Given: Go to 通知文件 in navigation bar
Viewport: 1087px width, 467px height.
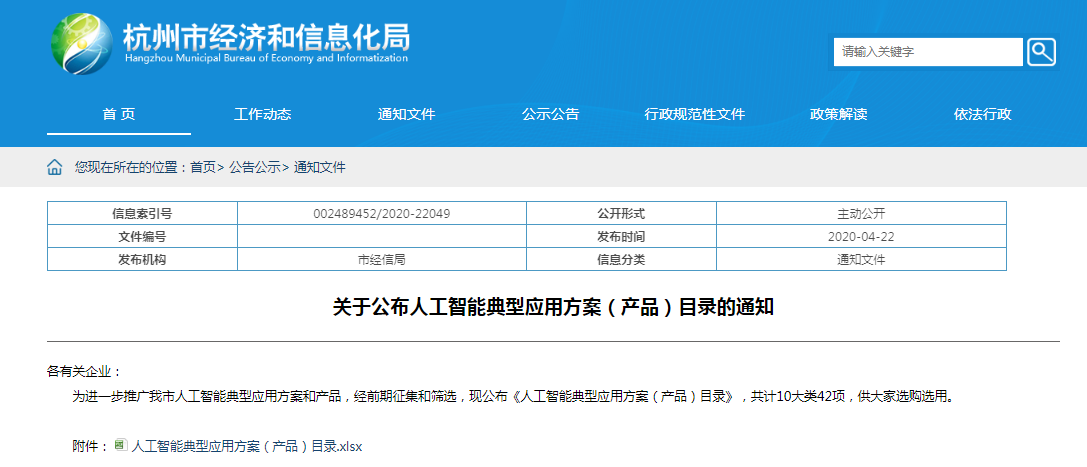Looking at the screenshot, I should pyautogui.click(x=406, y=114).
